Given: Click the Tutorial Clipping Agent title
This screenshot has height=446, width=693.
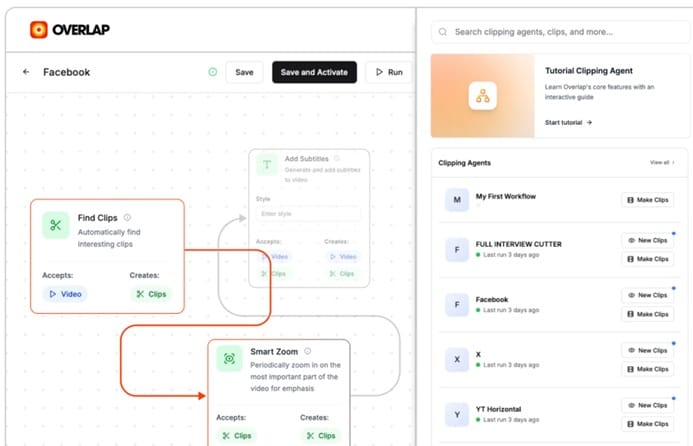Looking at the screenshot, I should pyautogui.click(x=589, y=71).
